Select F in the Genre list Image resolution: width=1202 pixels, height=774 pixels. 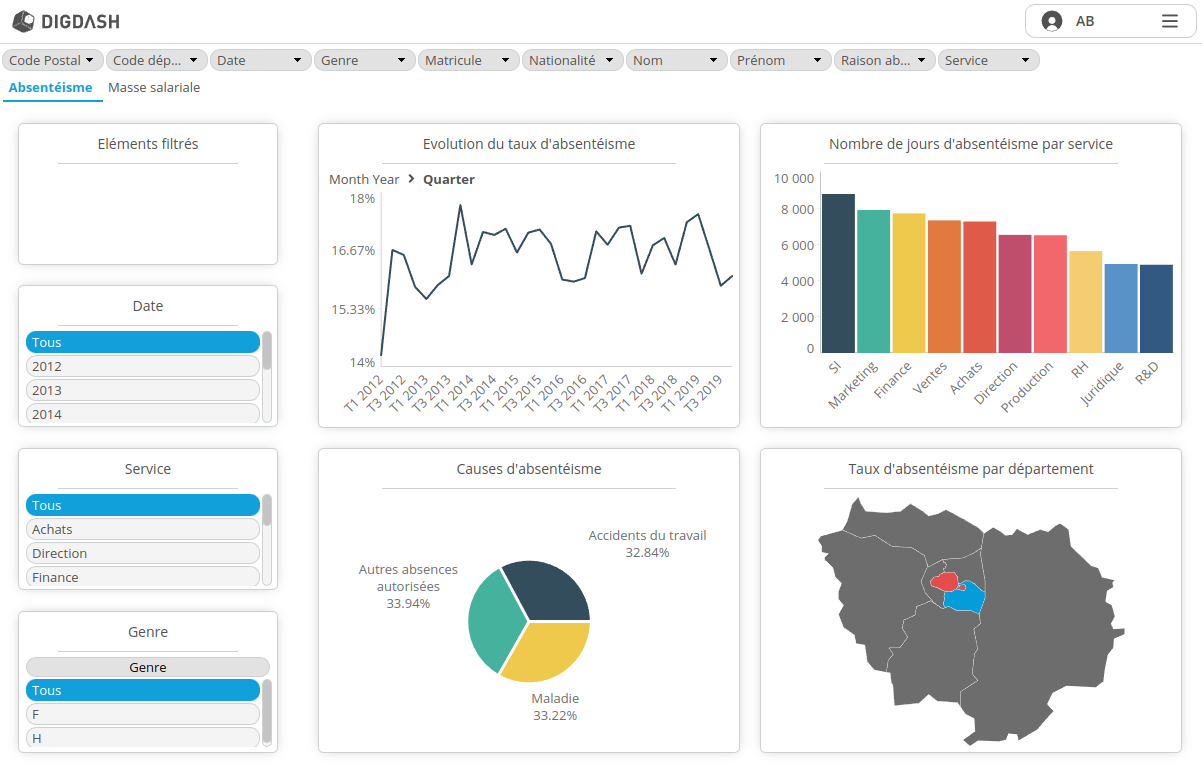point(142,714)
